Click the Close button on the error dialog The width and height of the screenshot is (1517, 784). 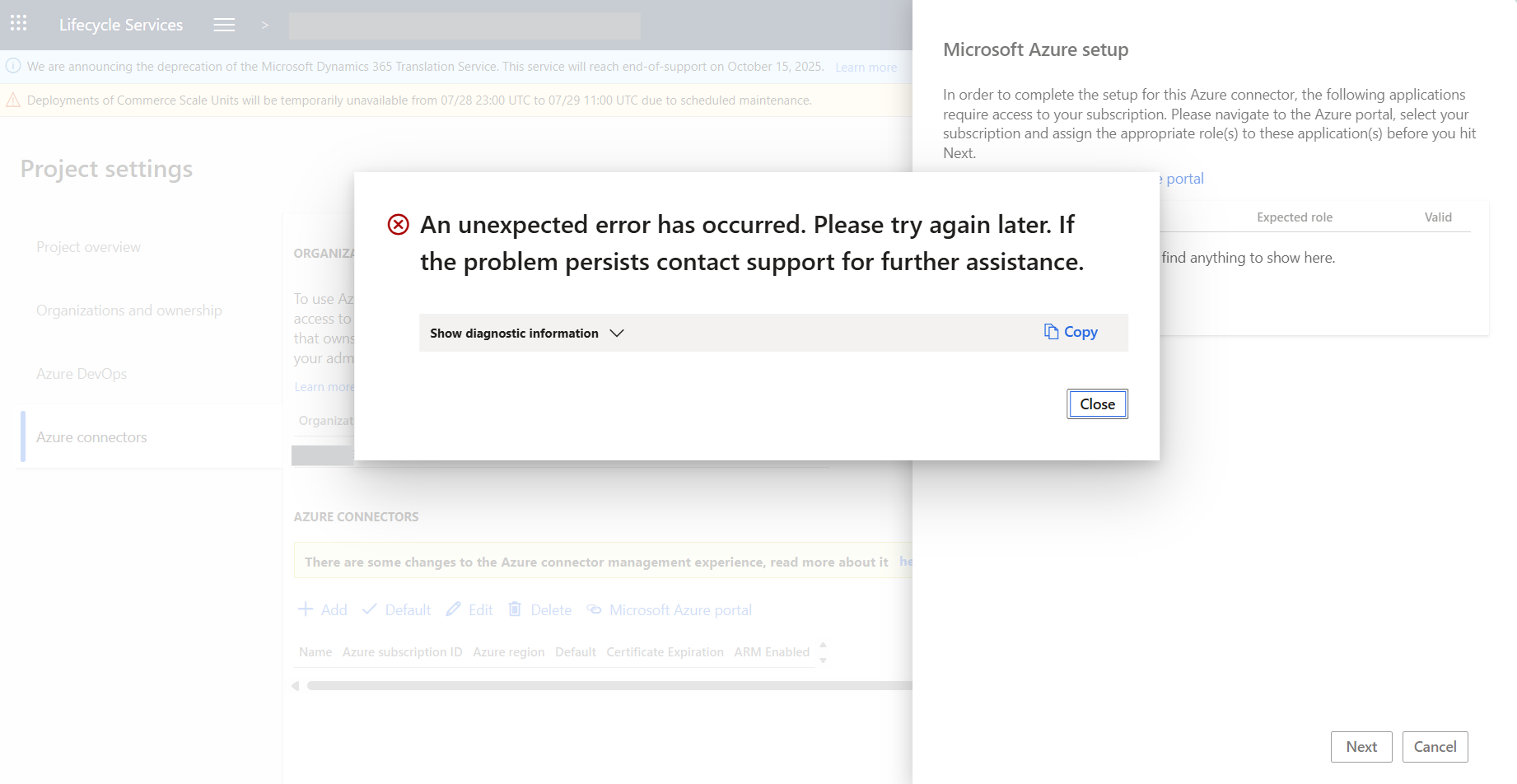click(x=1097, y=404)
